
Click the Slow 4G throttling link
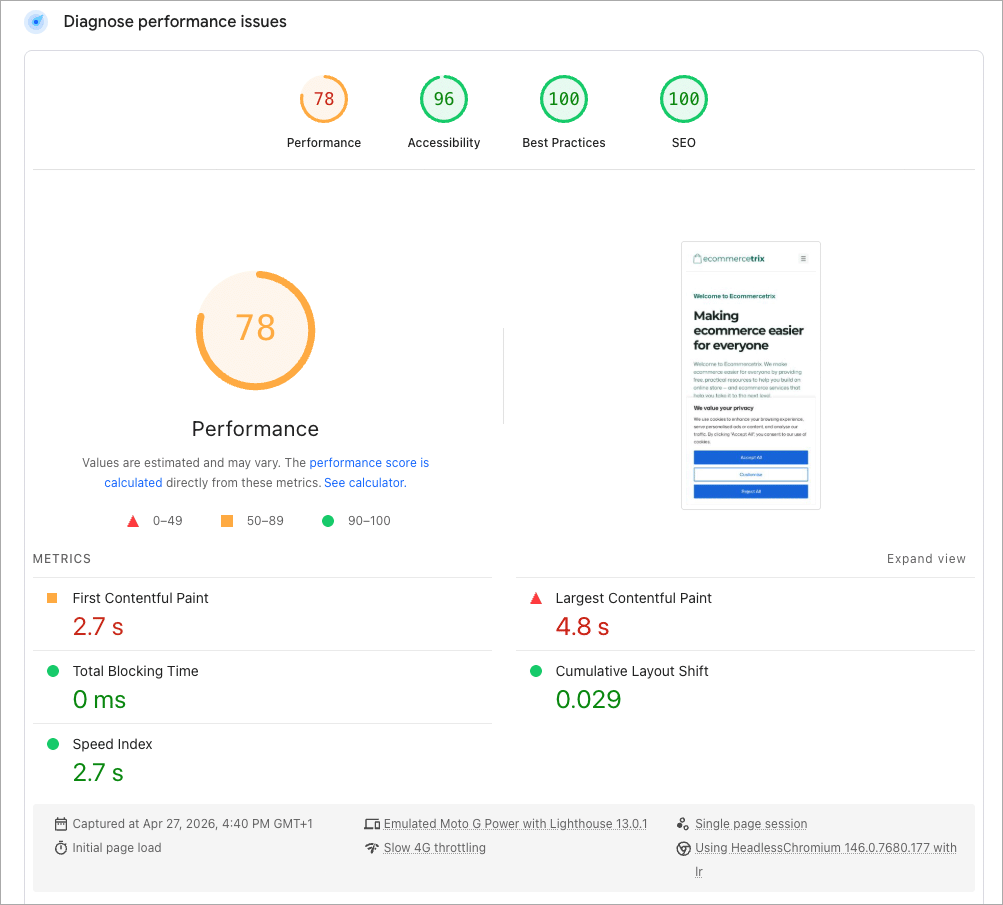434,848
